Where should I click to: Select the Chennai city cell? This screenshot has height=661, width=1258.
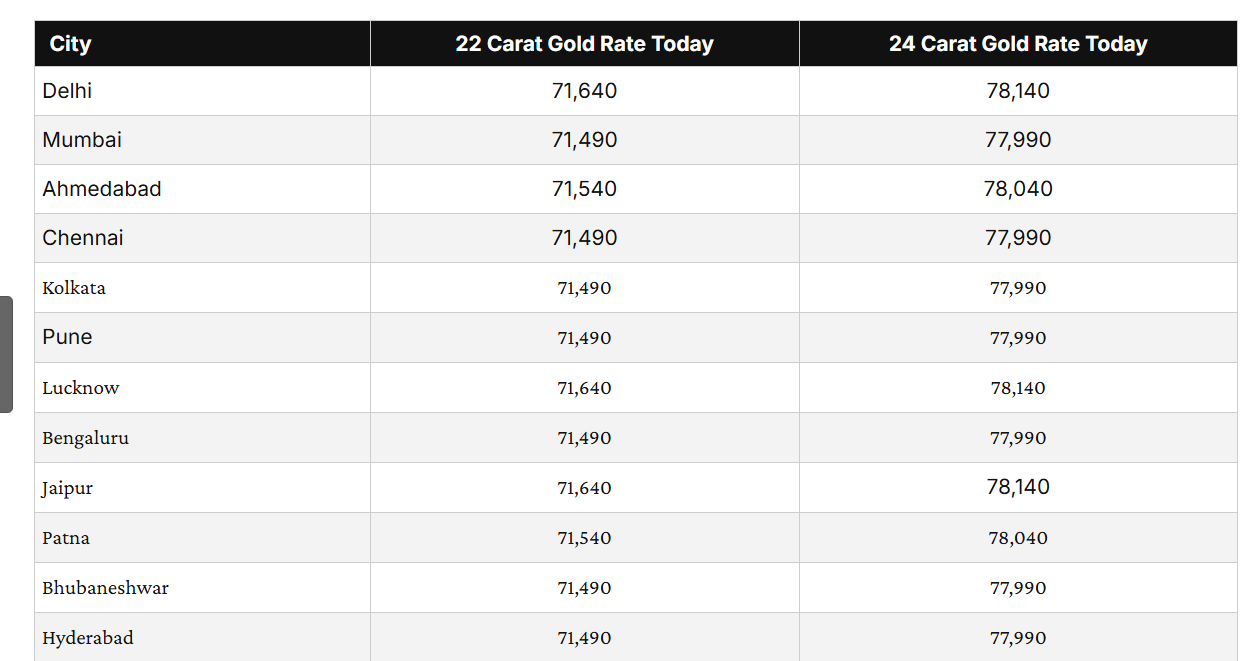[83, 238]
